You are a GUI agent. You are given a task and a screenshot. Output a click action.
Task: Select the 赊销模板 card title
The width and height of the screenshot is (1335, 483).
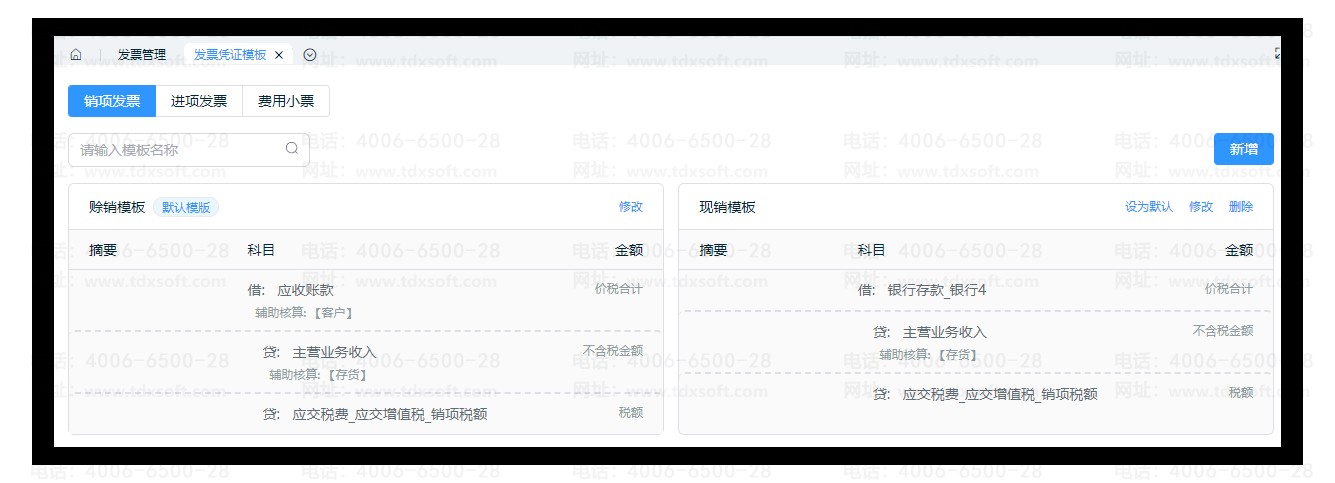coord(117,208)
